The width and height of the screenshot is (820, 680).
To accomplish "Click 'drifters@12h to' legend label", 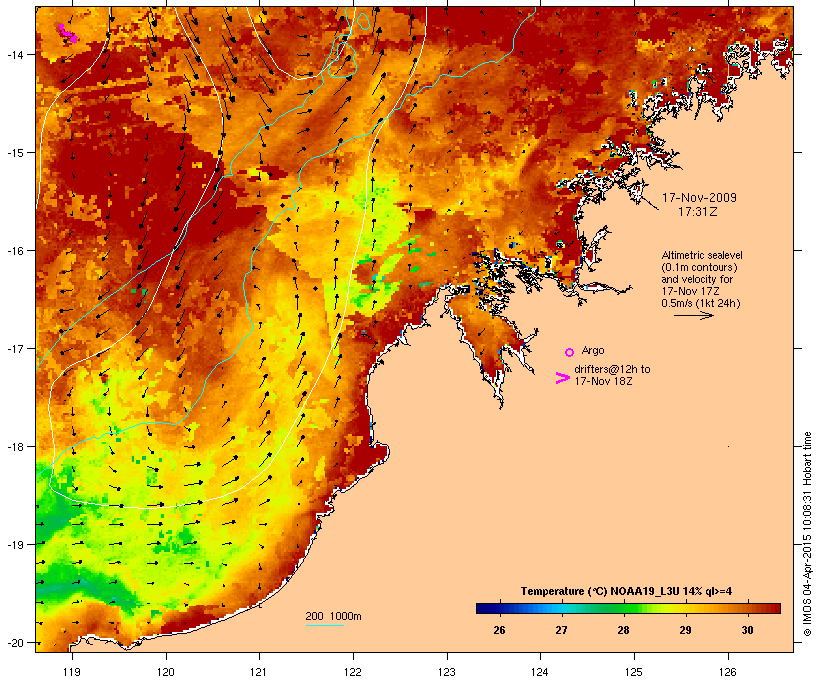I will 612,369.
